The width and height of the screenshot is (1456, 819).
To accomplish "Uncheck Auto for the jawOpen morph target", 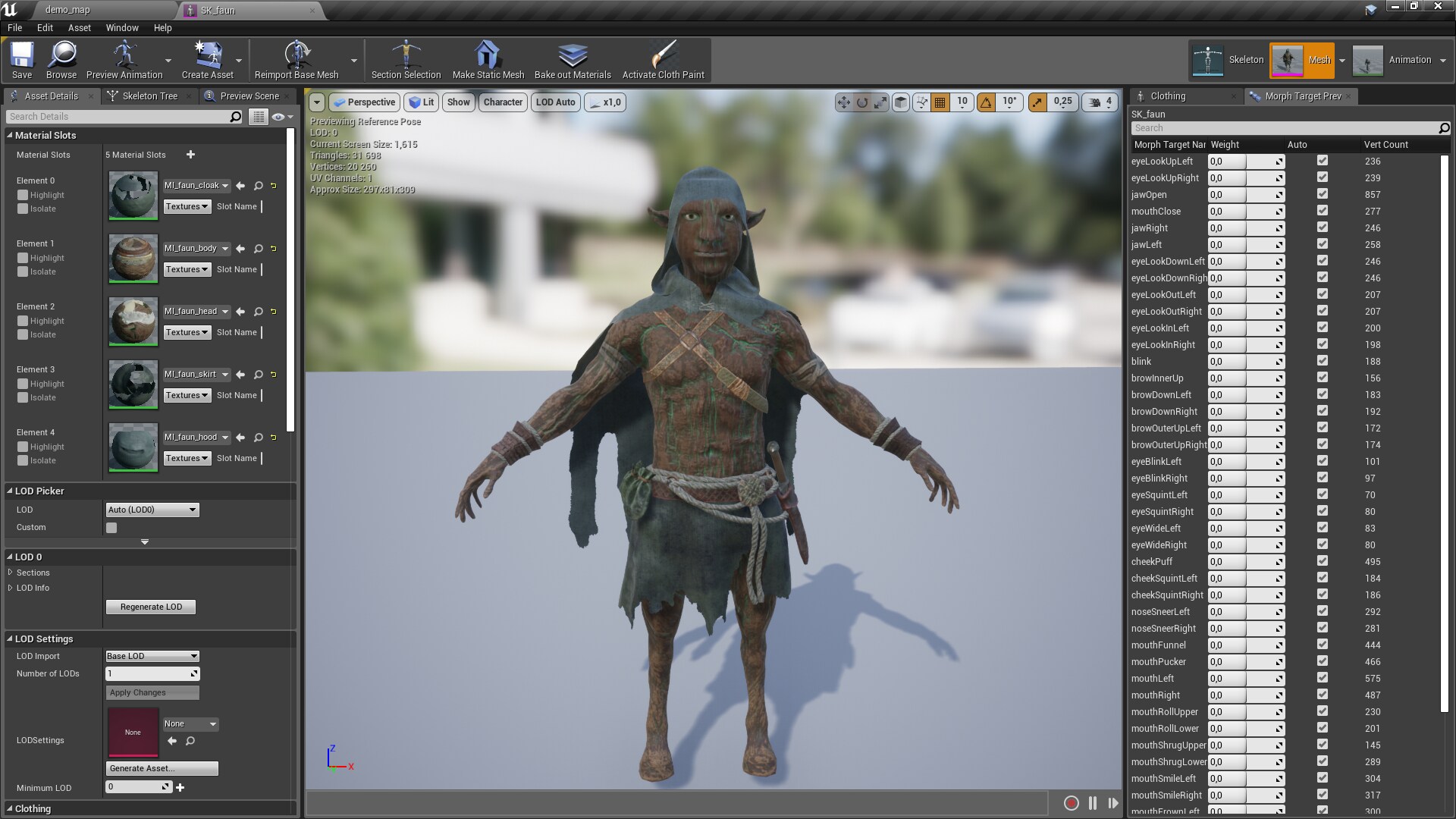I will click(x=1323, y=195).
